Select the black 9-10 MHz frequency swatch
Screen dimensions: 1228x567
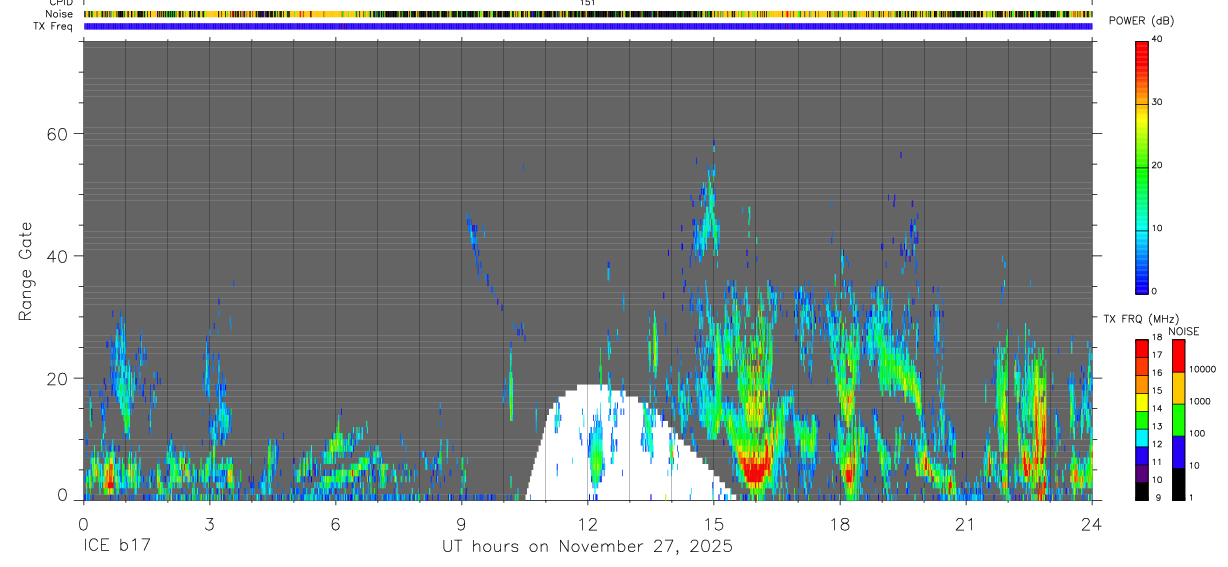(1142, 490)
